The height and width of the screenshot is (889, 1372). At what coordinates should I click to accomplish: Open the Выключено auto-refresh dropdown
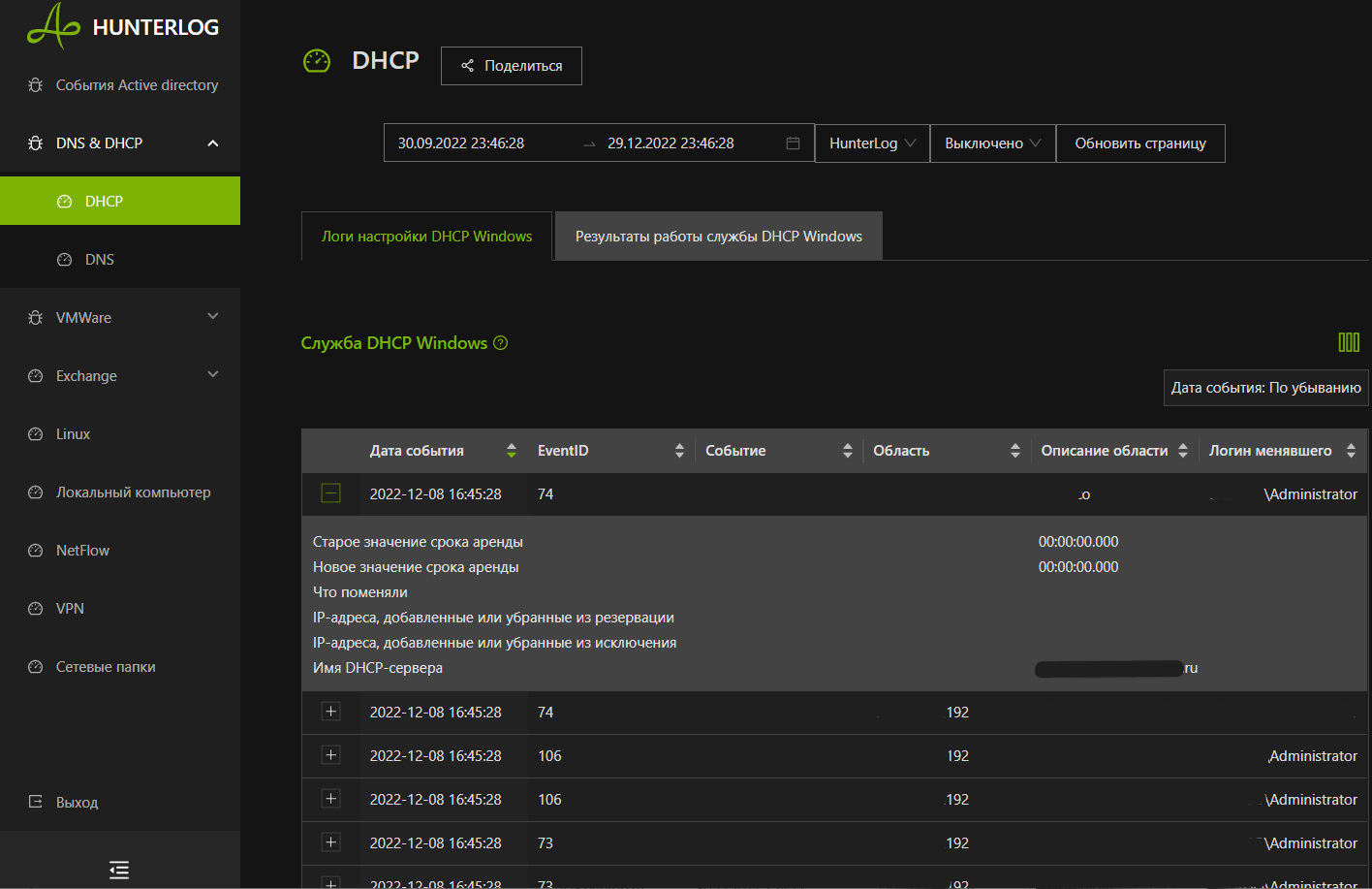(993, 143)
